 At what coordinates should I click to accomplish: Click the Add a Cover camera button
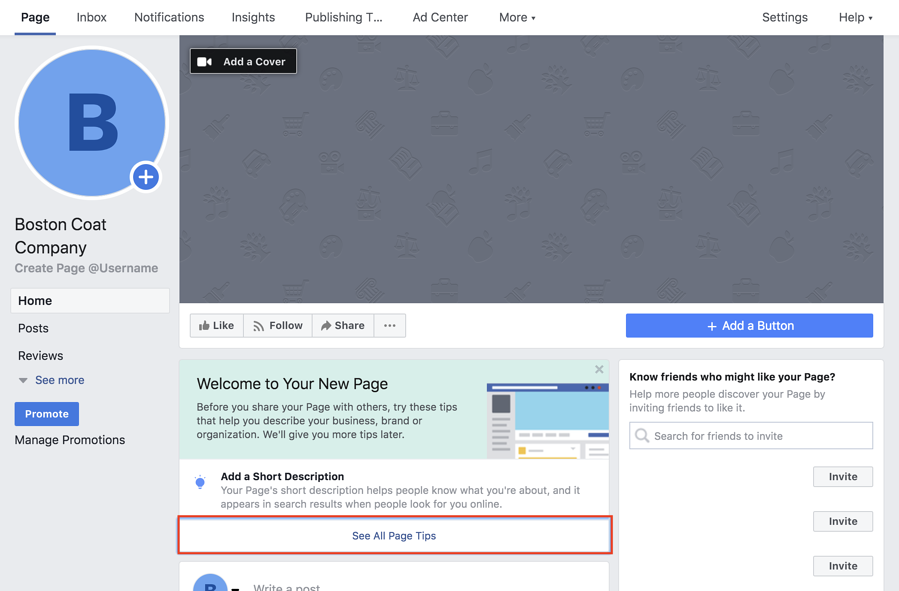(x=243, y=62)
